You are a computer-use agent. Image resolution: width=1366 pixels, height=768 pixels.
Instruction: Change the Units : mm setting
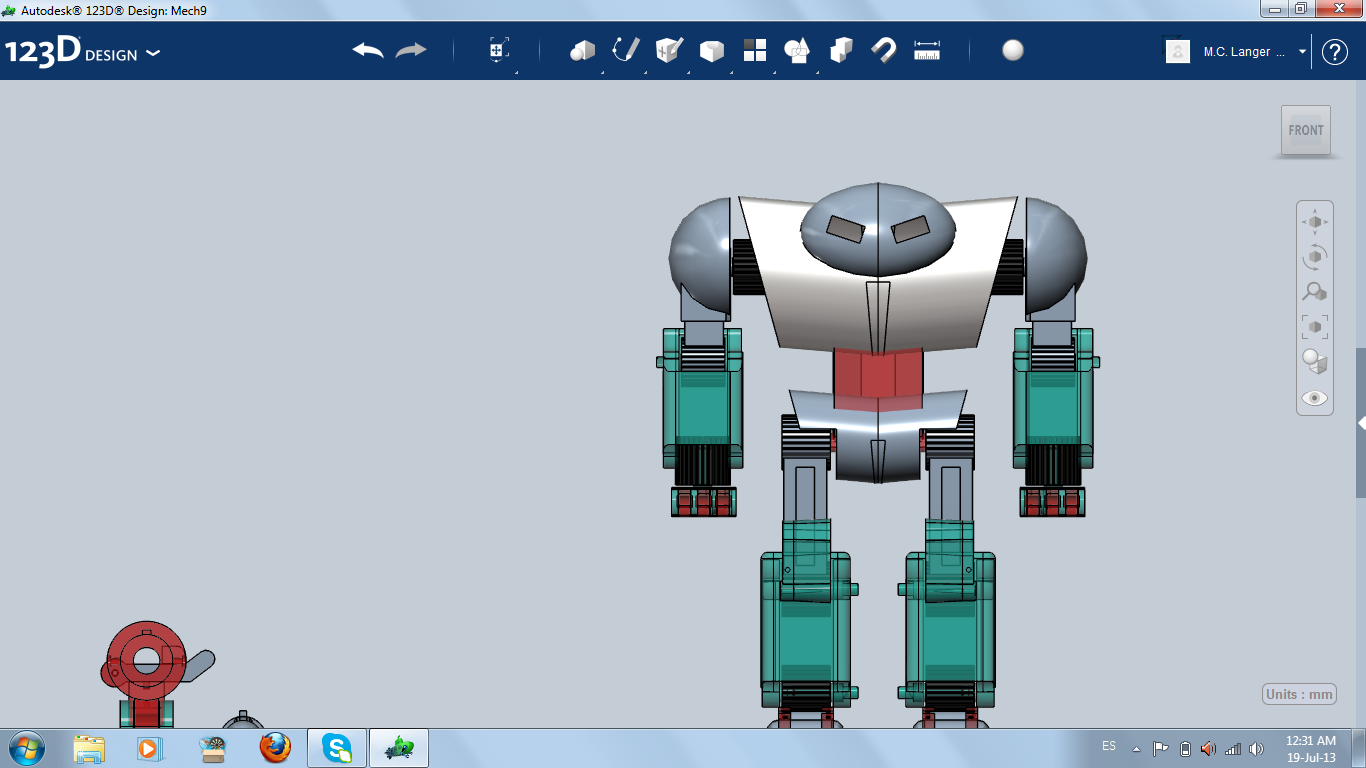1300,694
